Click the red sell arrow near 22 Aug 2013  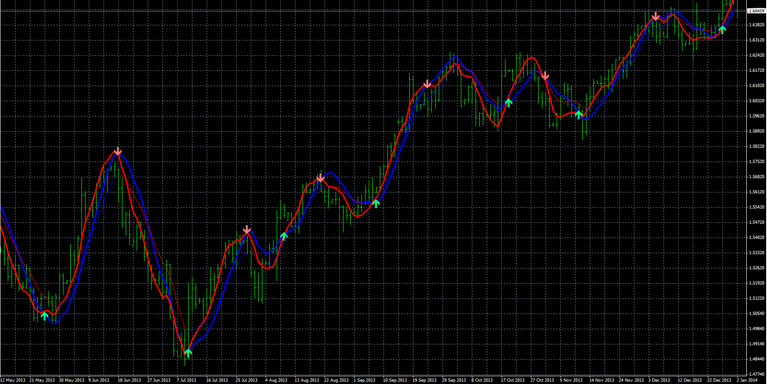[x=320, y=179]
